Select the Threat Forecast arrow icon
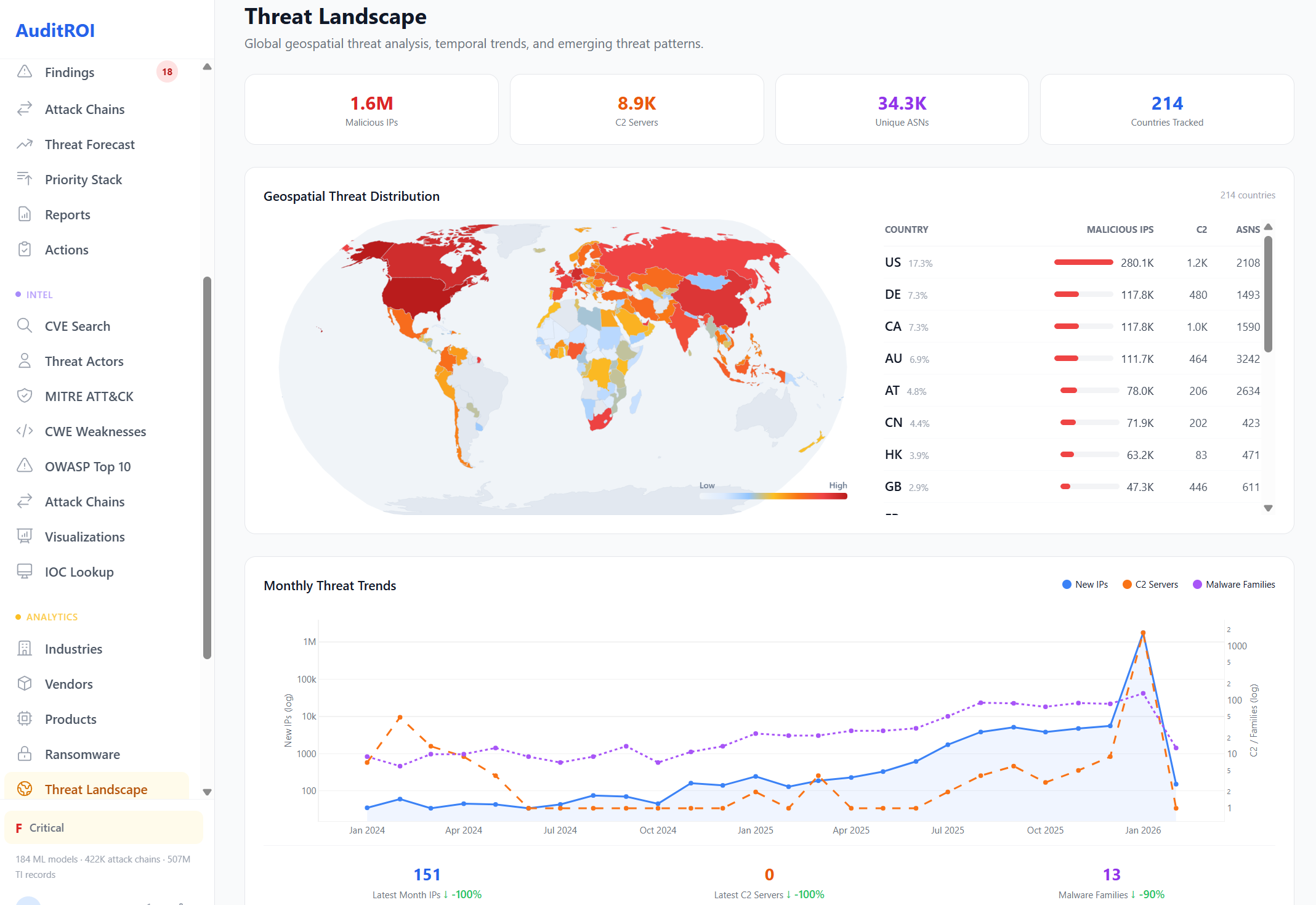The width and height of the screenshot is (1316, 905). pos(25,144)
